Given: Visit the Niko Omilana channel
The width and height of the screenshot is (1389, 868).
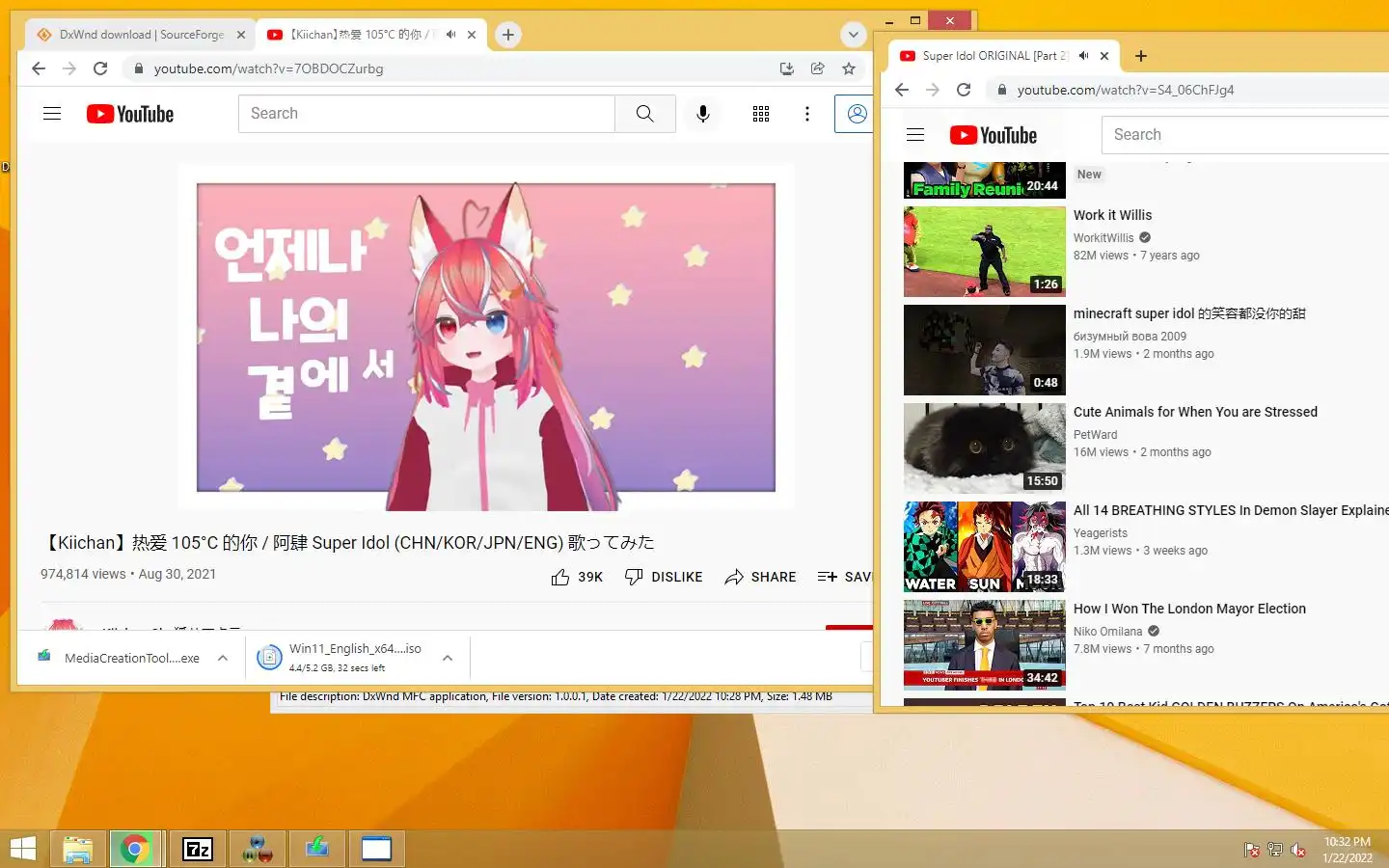Looking at the screenshot, I should point(1107,632).
